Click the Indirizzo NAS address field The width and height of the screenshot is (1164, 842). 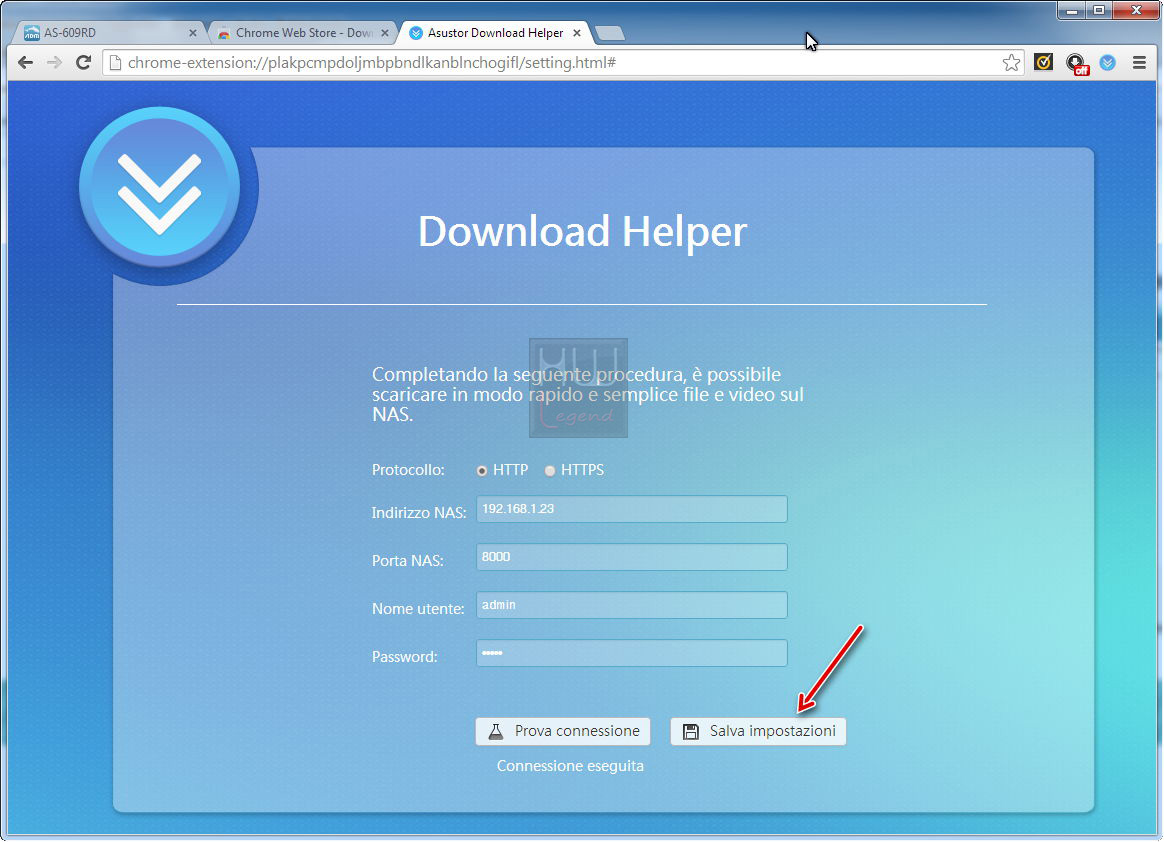pyautogui.click(x=632, y=509)
